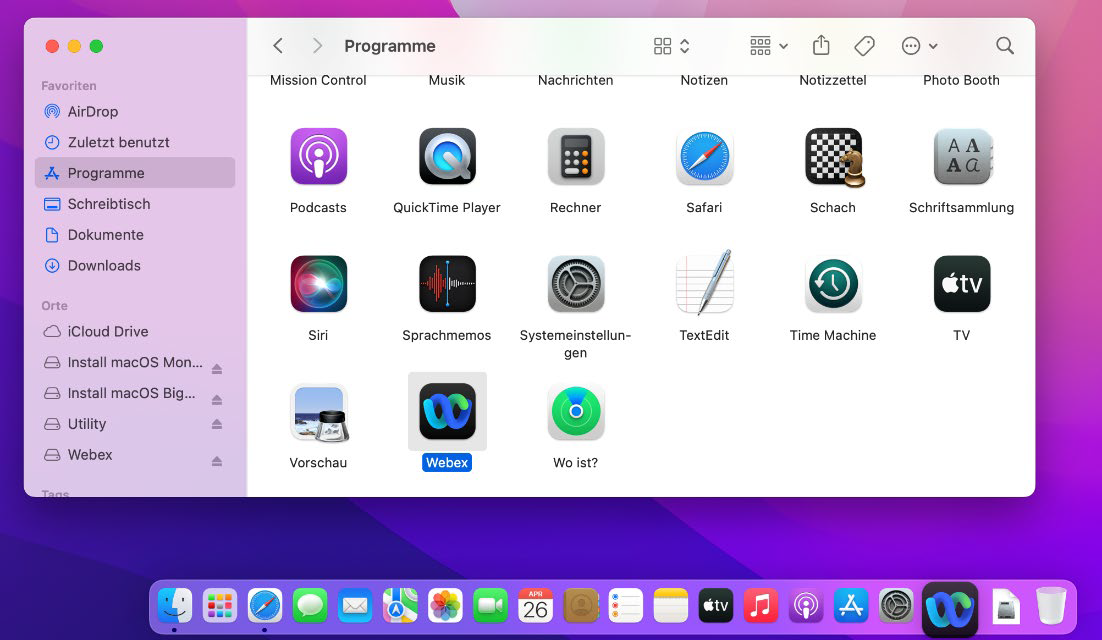Click the Photo Booth label in Finder
This screenshot has height=640, width=1102.
(x=961, y=80)
